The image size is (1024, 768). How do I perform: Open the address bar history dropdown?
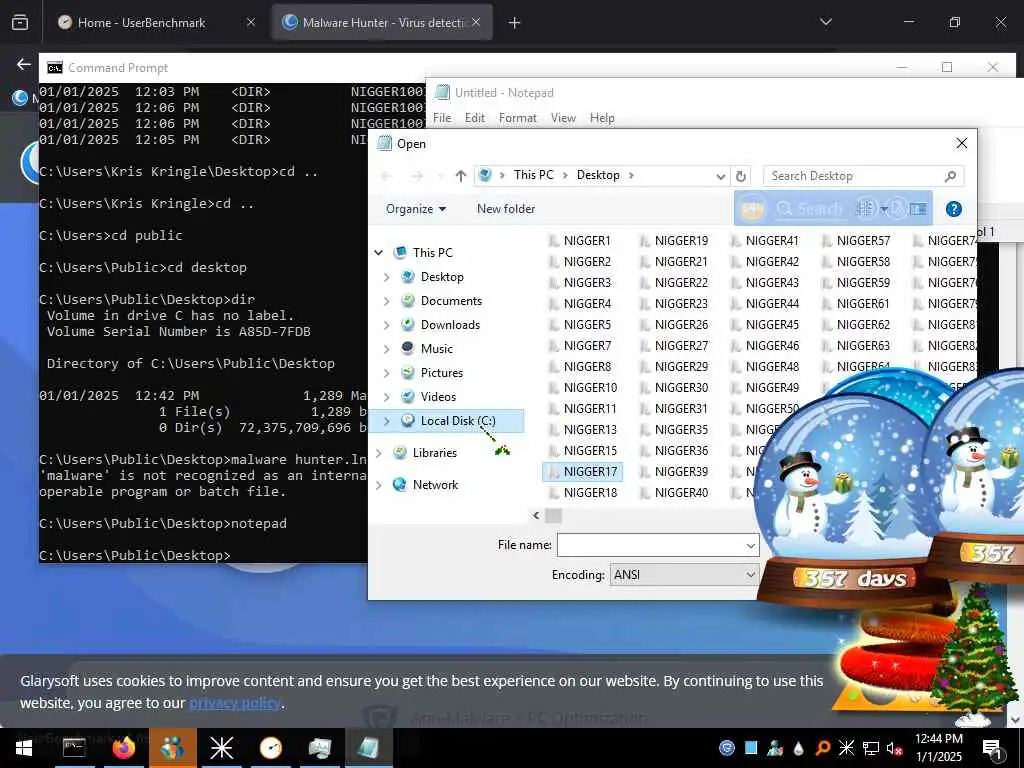(720, 176)
